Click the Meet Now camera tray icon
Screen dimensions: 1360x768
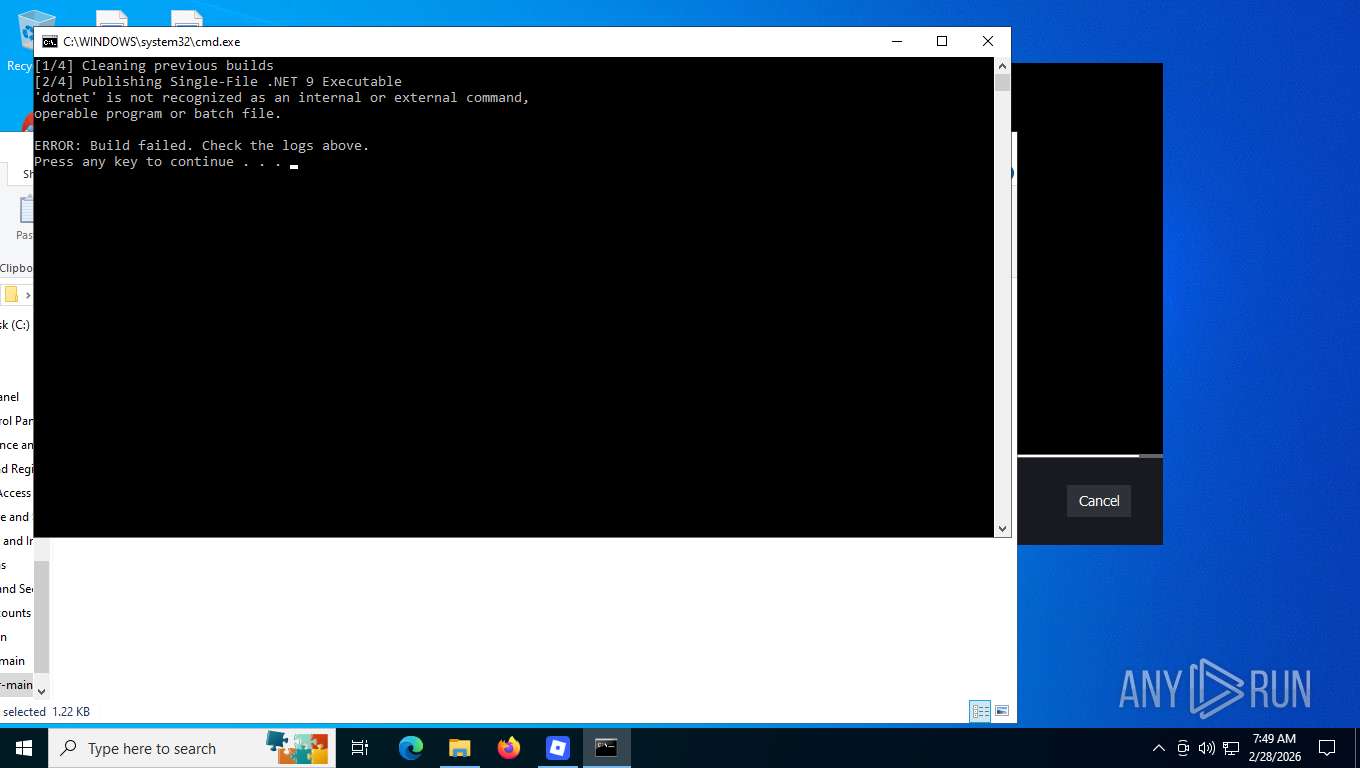[1183, 748]
